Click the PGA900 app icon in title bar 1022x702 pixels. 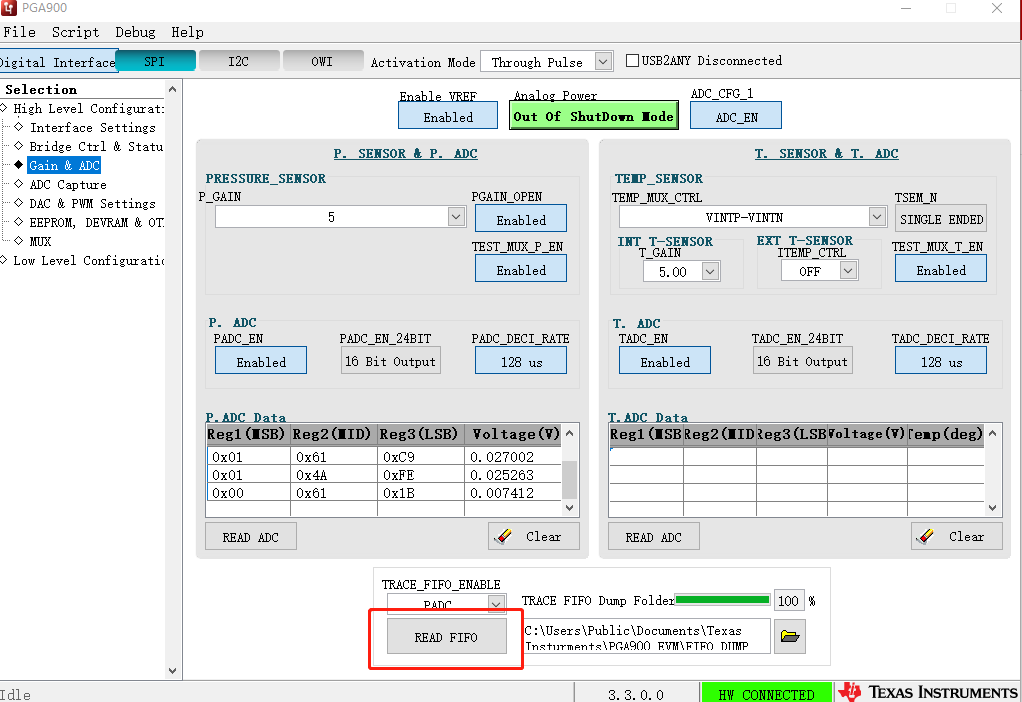click(x=8, y=8)
